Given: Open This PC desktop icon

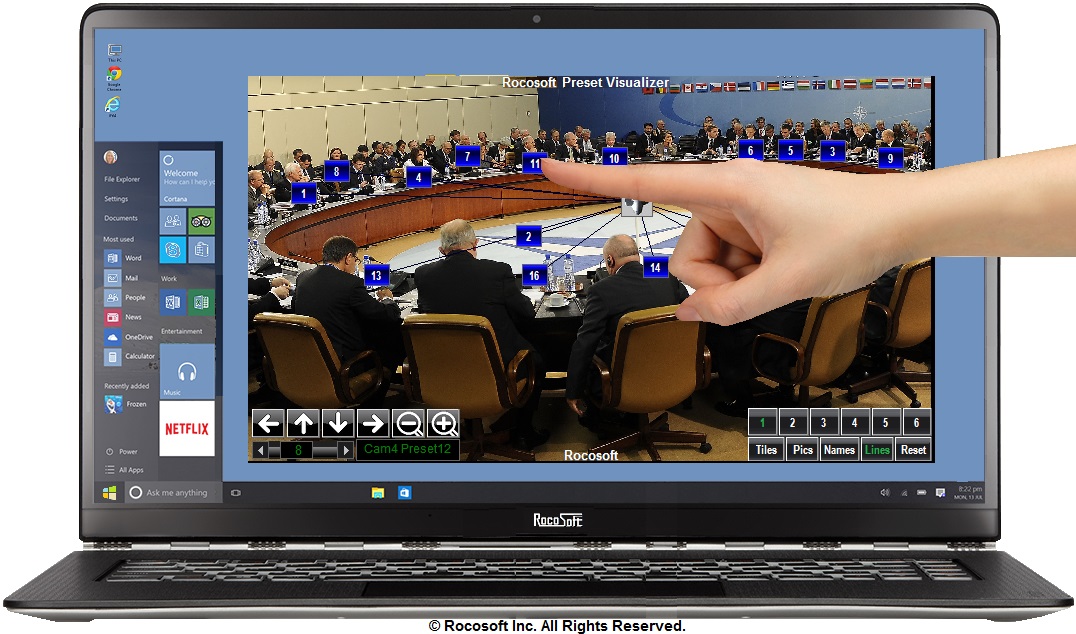Looking at the screenshot, I should (x=115, y=53).
